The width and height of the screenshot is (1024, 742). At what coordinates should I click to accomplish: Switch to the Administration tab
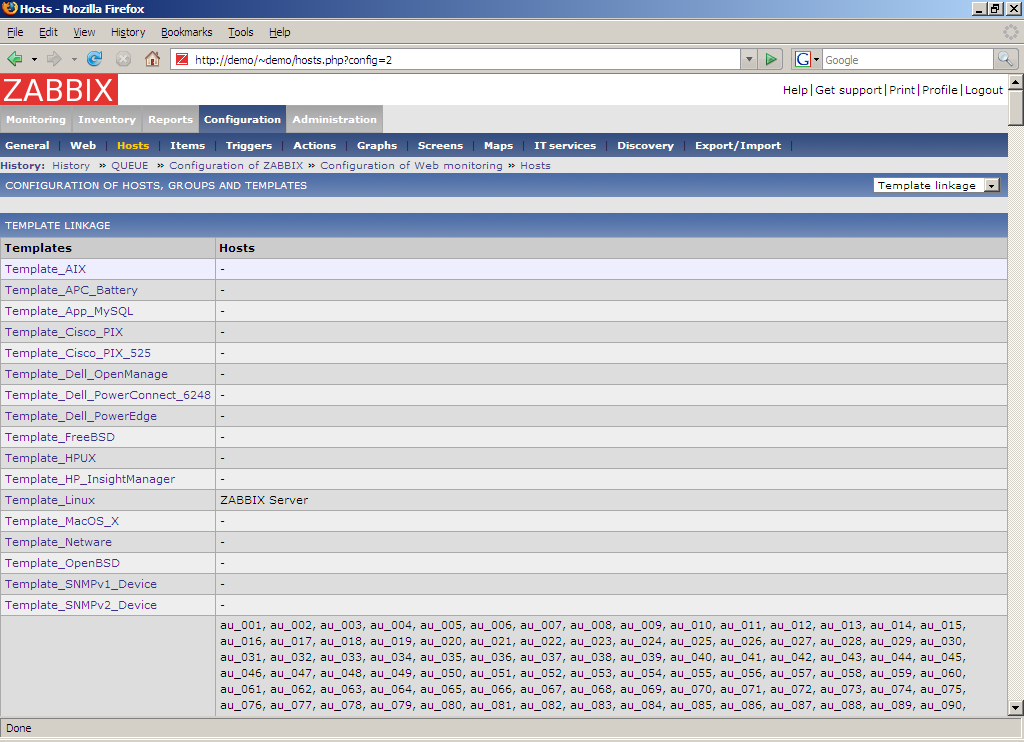pos(334,120)
